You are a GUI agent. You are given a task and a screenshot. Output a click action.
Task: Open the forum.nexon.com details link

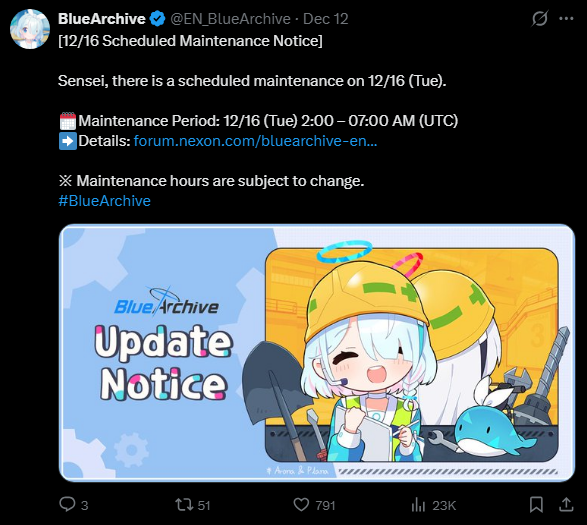pos(255,141)
